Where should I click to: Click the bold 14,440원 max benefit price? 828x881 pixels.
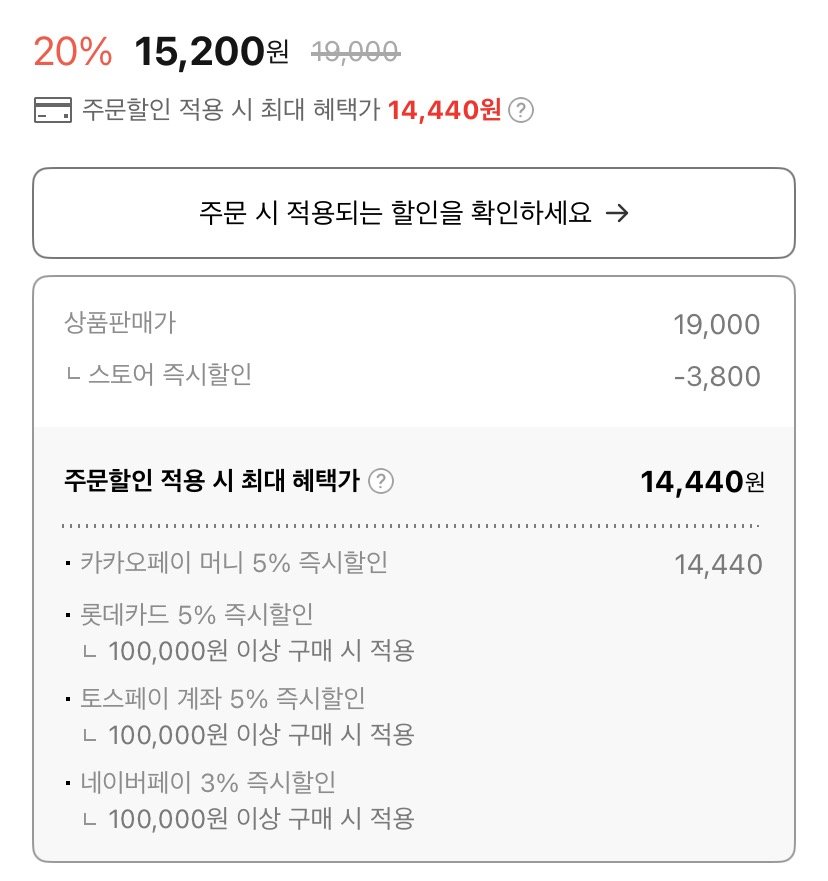point(702,482)
